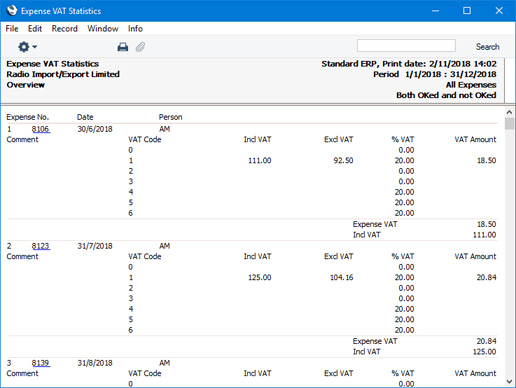Click inside the search text field

[x=406, y=46]
